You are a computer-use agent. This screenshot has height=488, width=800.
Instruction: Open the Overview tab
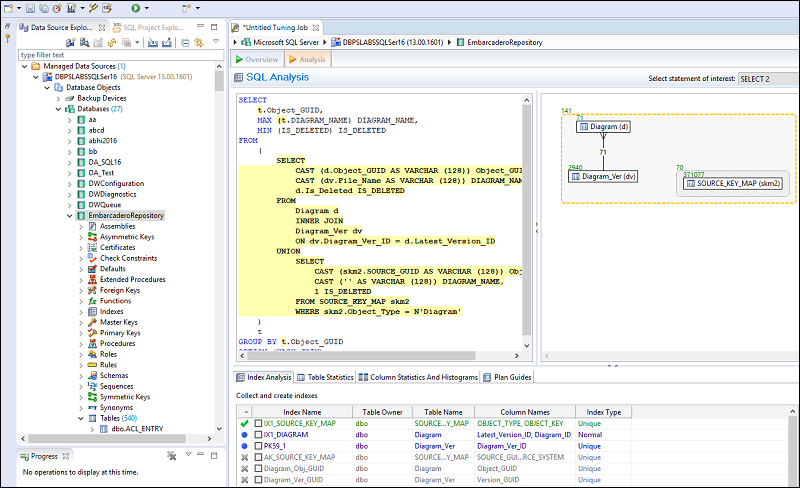[257, 59]
